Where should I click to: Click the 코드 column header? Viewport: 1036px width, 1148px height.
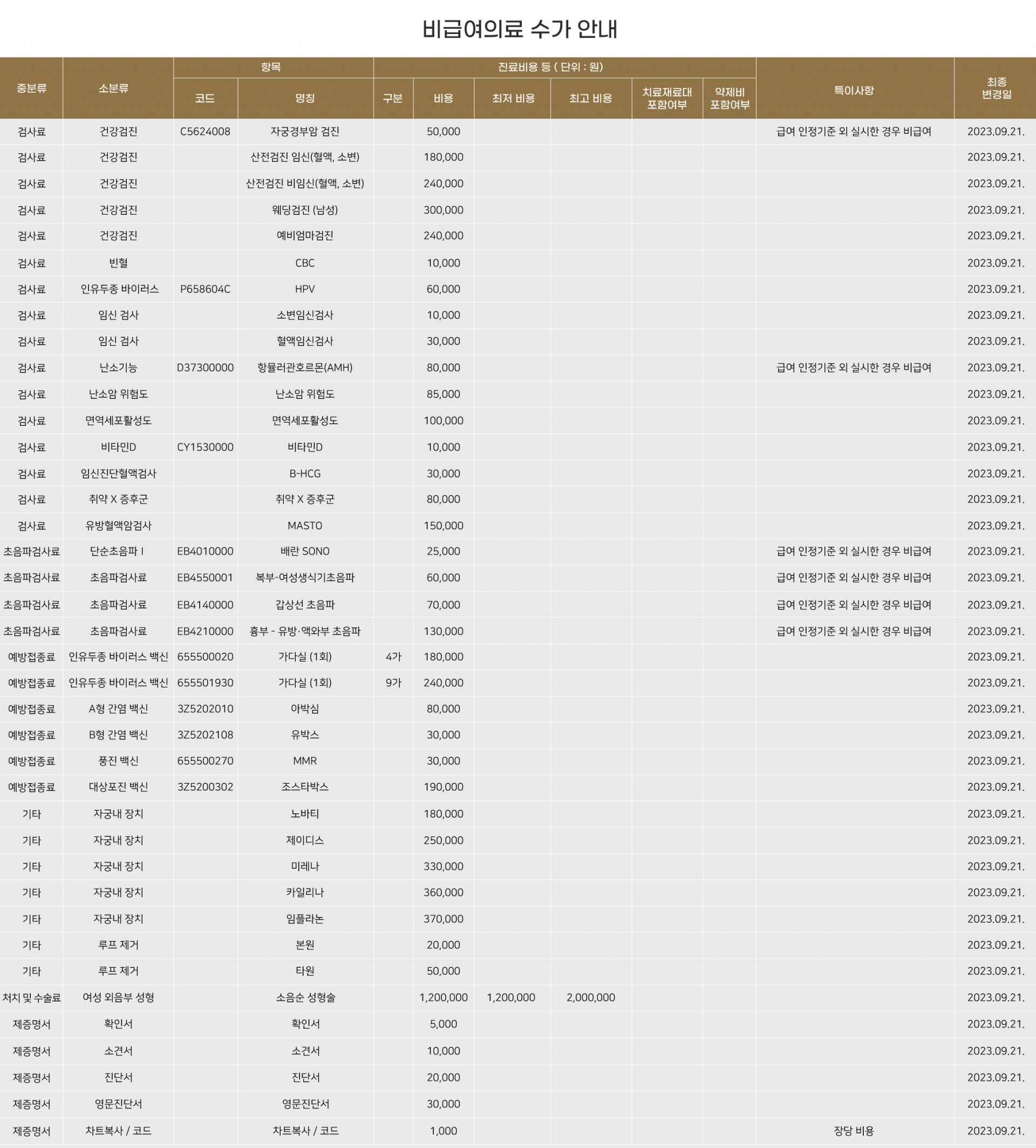pos(205,99)
